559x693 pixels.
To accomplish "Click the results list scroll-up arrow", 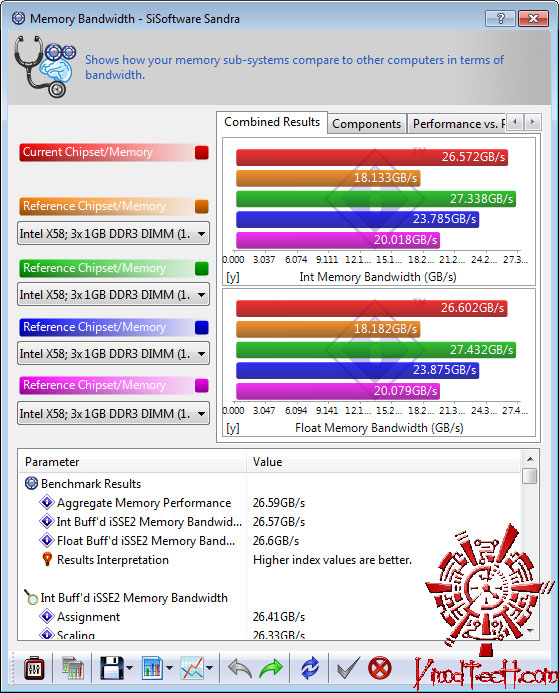I will (x=530, y=459).
